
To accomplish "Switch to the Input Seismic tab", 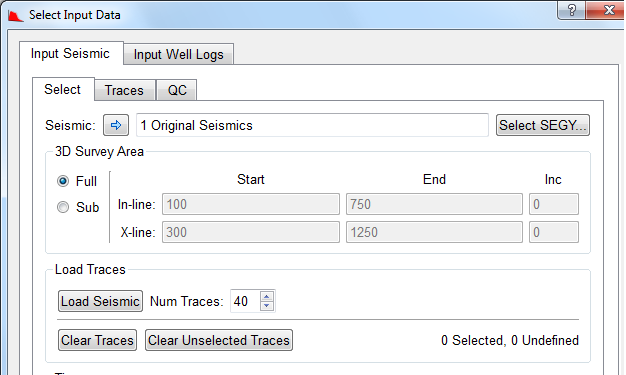I will pos(70,54).
